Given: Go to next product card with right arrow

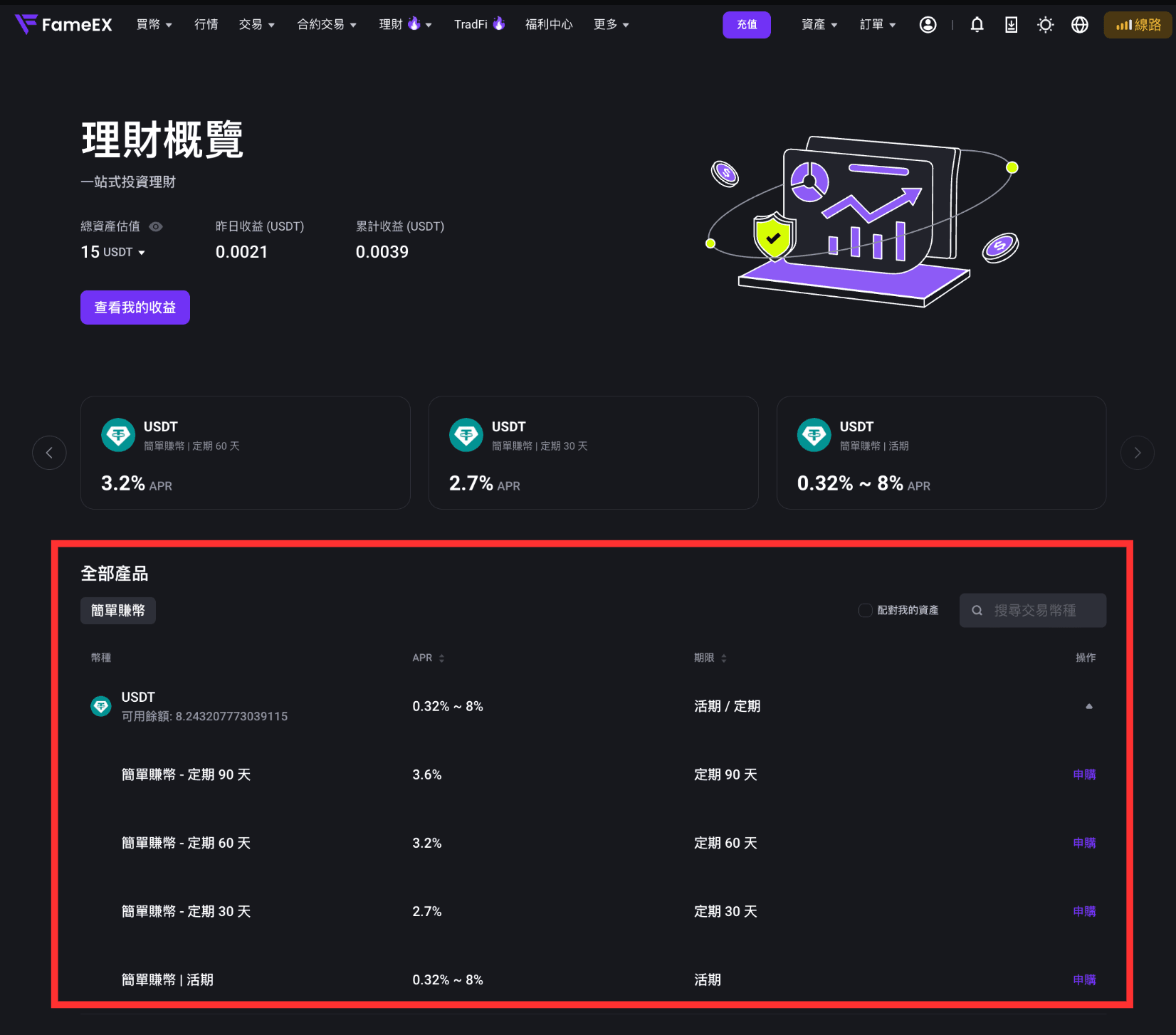Looking at the screenshot, I should [x=1138, y=453].
